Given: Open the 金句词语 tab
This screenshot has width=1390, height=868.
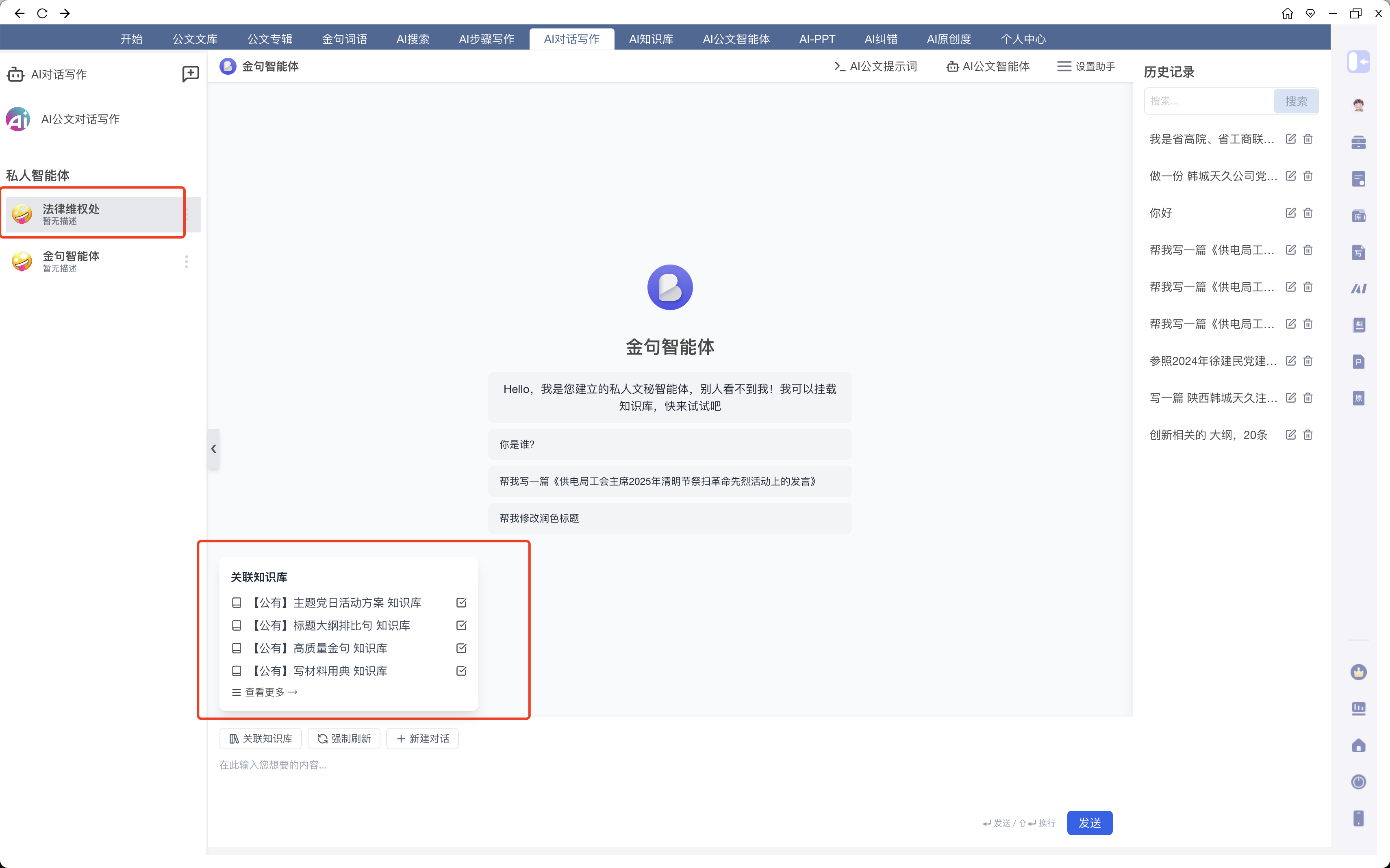Looking at the screenshot, I should tap(344, 39).
